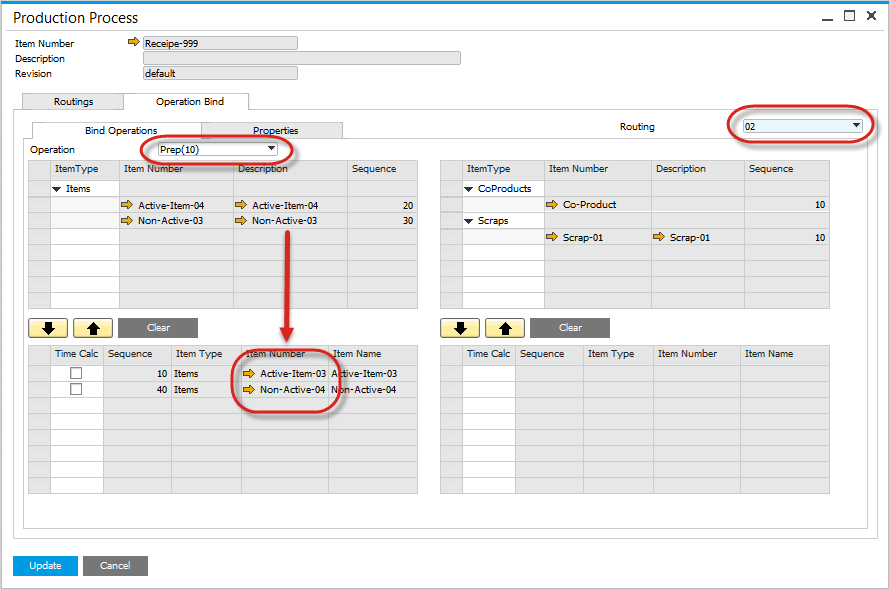Viewport: 890px width, 590px height.
Task: Switch to the Properties tab
Action: point(275,131)
